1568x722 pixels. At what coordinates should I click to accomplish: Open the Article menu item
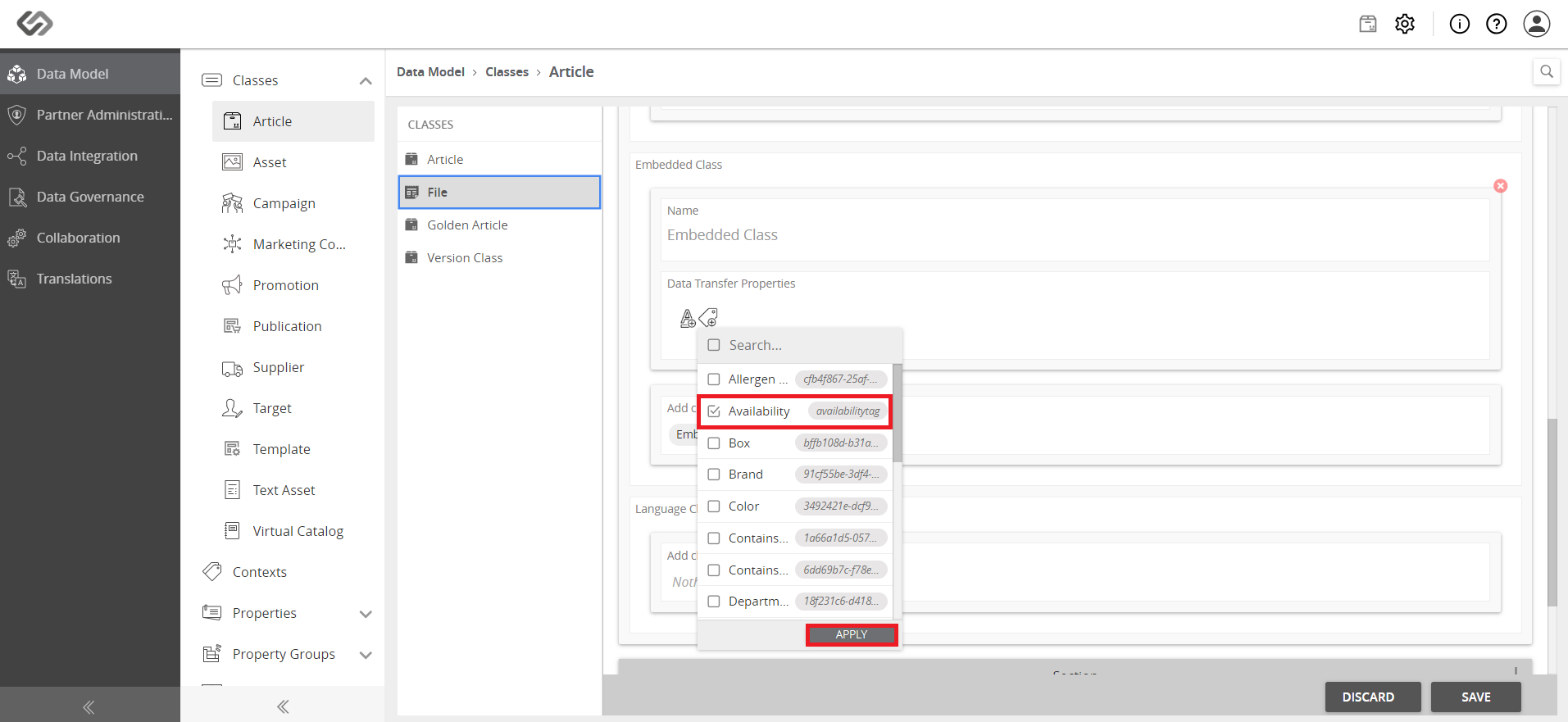pyautogui.click(x=293, y=121)
